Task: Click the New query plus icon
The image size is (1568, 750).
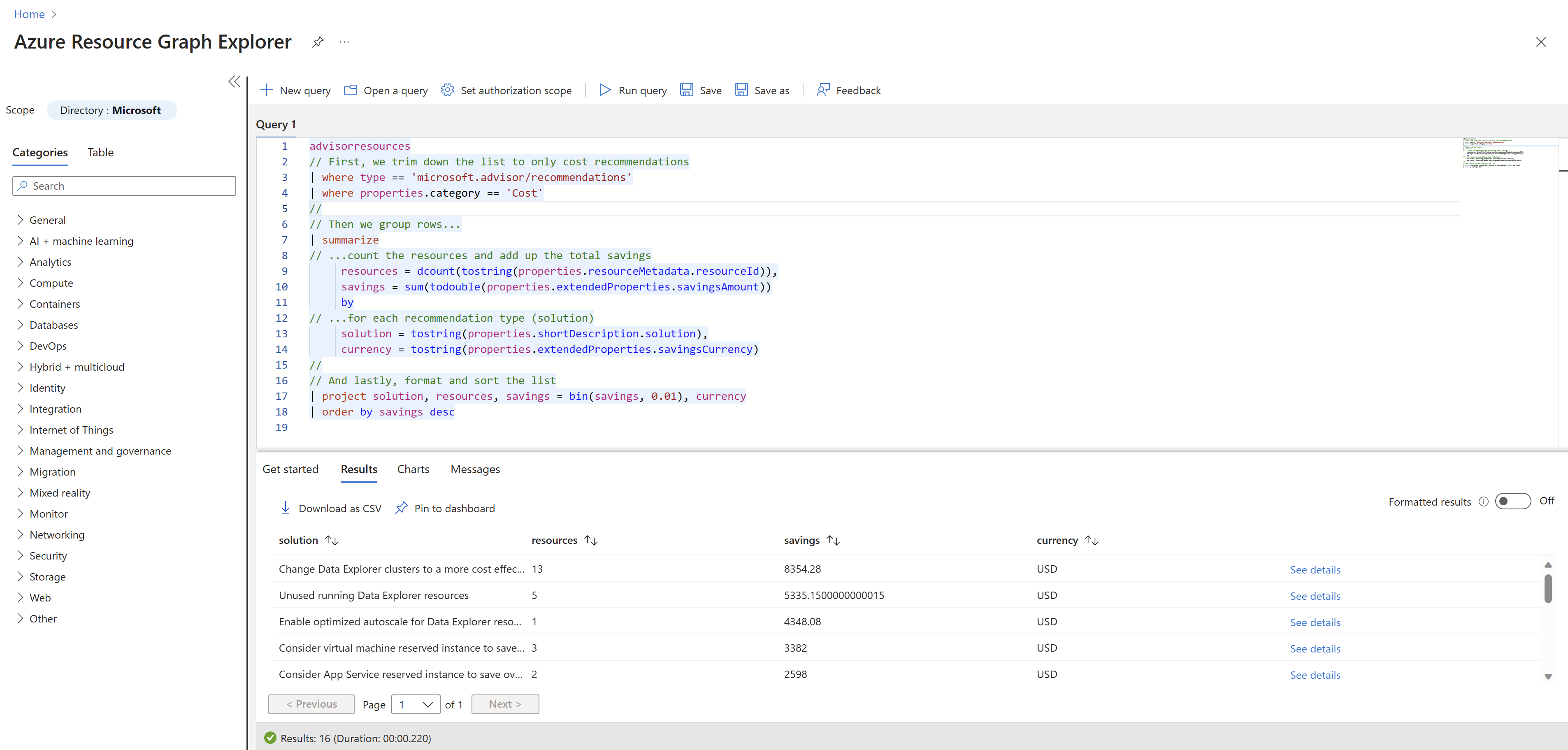Action: coord(266,90)
